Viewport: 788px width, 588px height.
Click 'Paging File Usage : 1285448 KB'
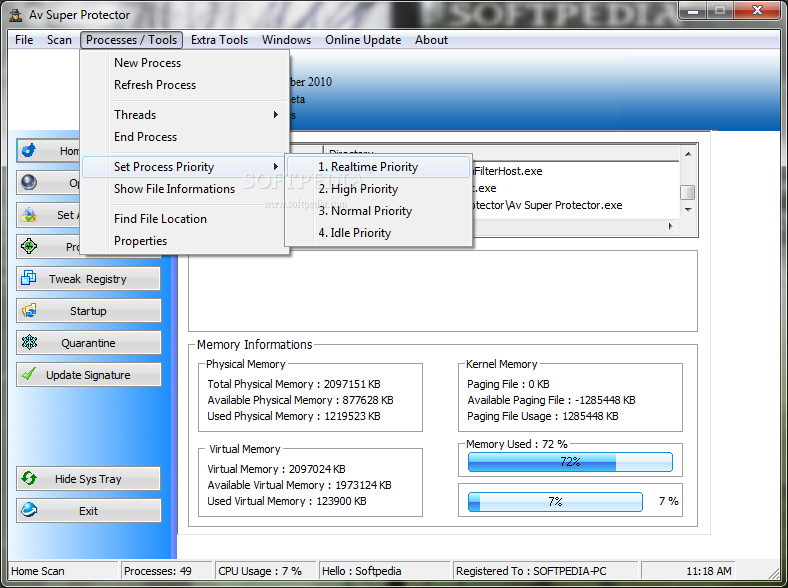(543, 416)
